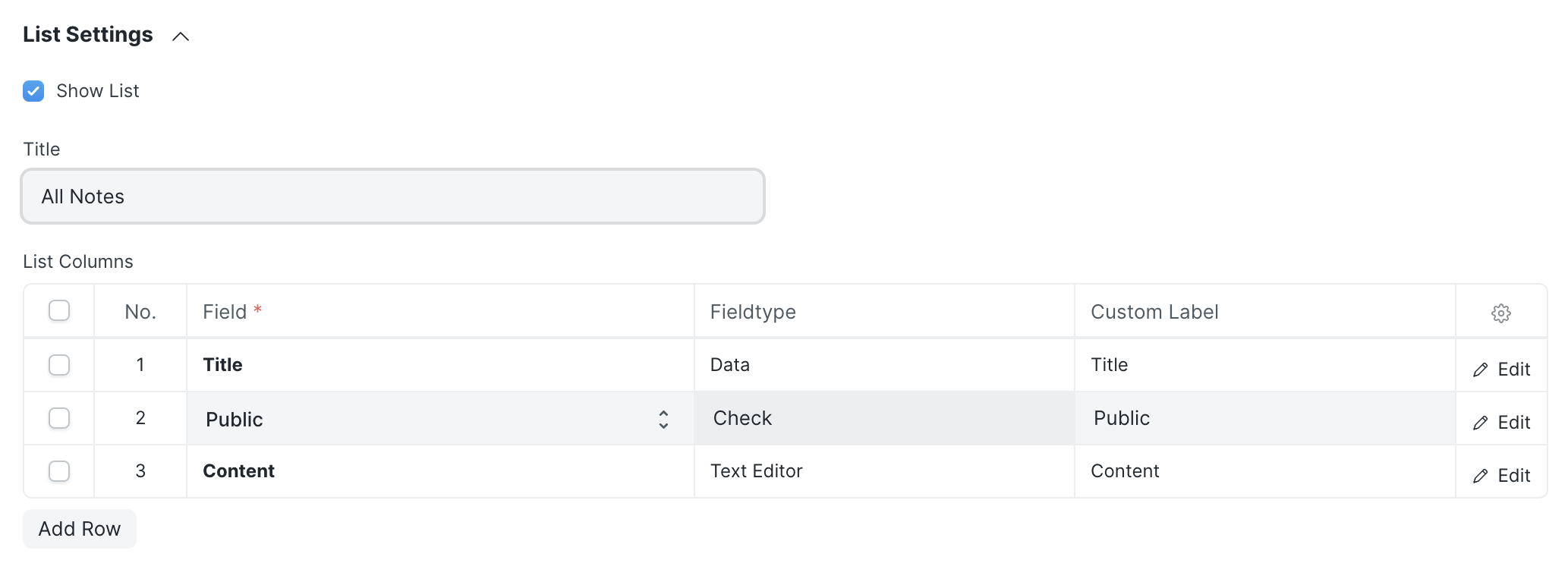Click the Custom Label cell reading Public
The height and width of the screenshot is (563, 1568).
(x=1264, y=418)
